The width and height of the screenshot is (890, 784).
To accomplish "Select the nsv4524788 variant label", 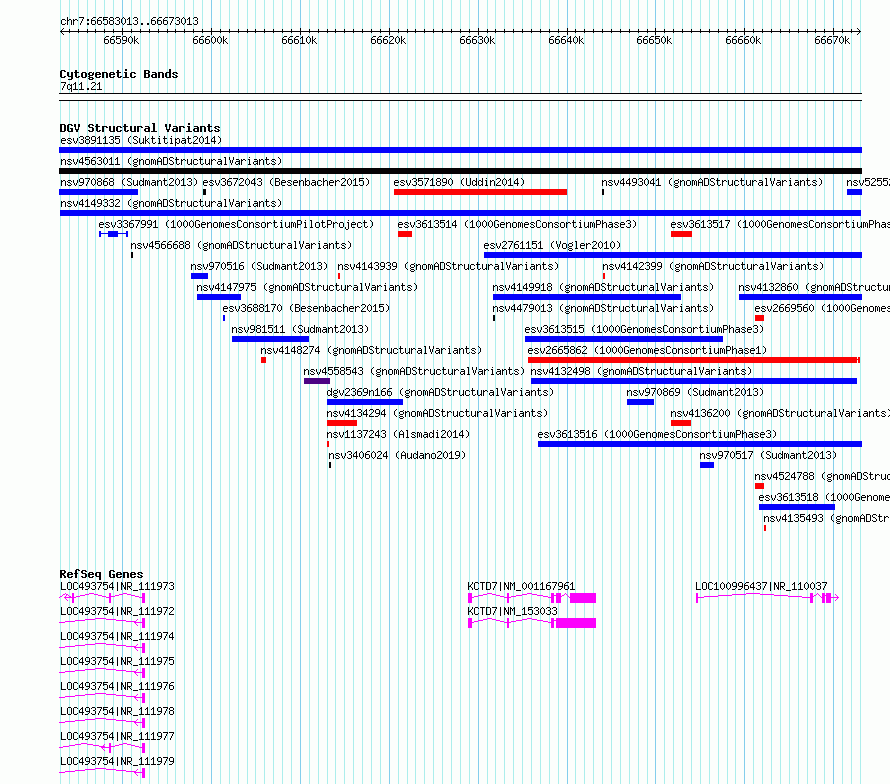I will (x=822, y=476).
